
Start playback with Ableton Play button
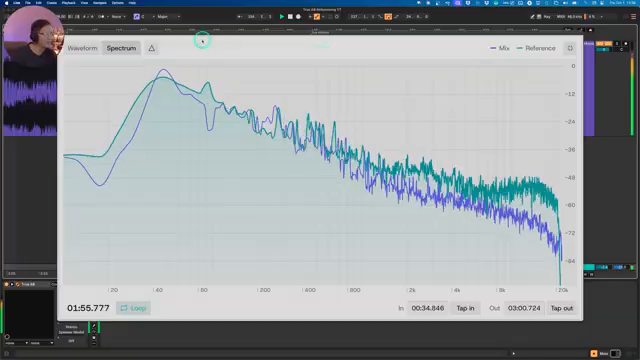point(282,17)
